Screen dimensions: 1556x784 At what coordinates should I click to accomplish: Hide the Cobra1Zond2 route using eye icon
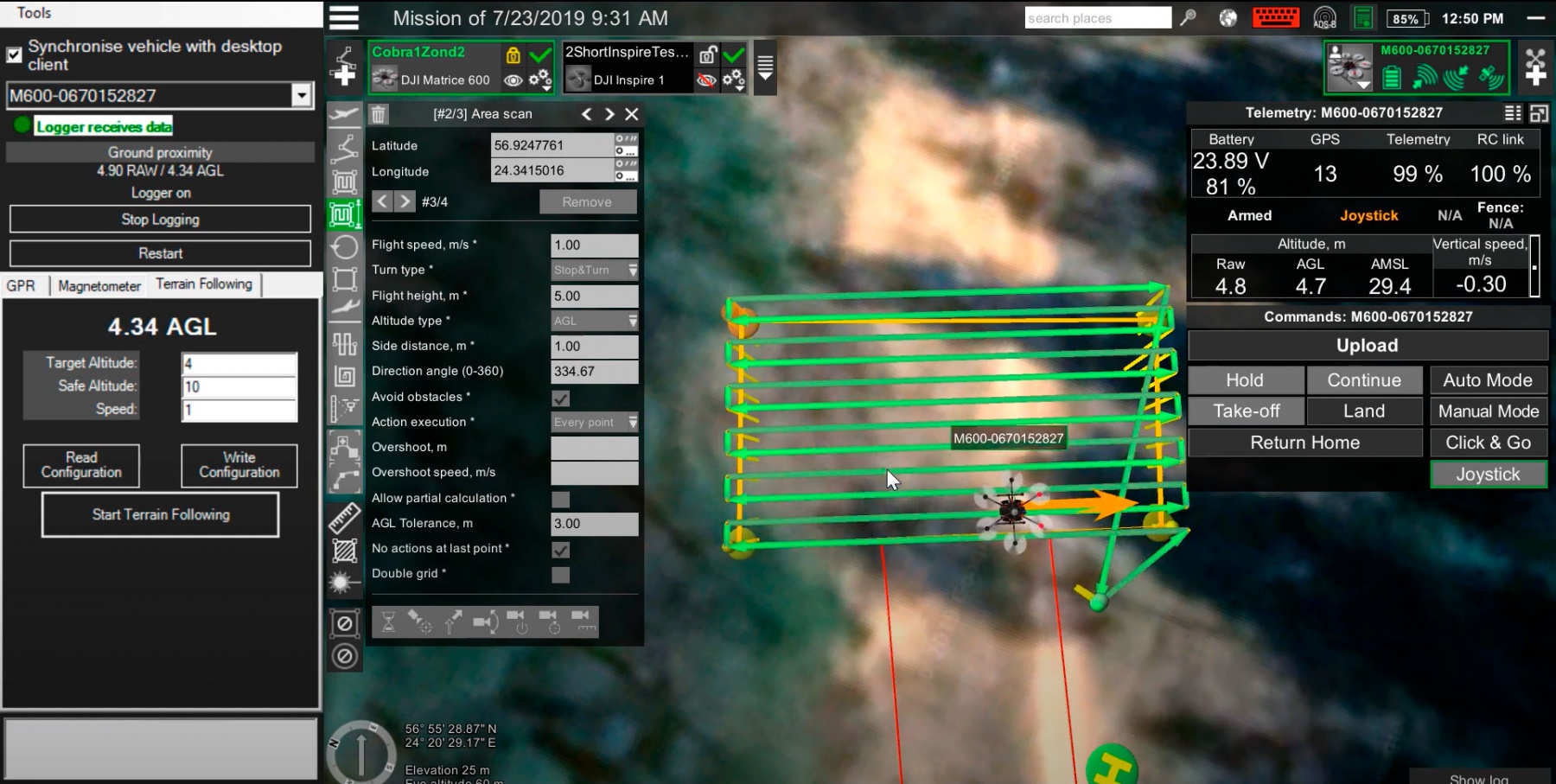click(513, 80)
